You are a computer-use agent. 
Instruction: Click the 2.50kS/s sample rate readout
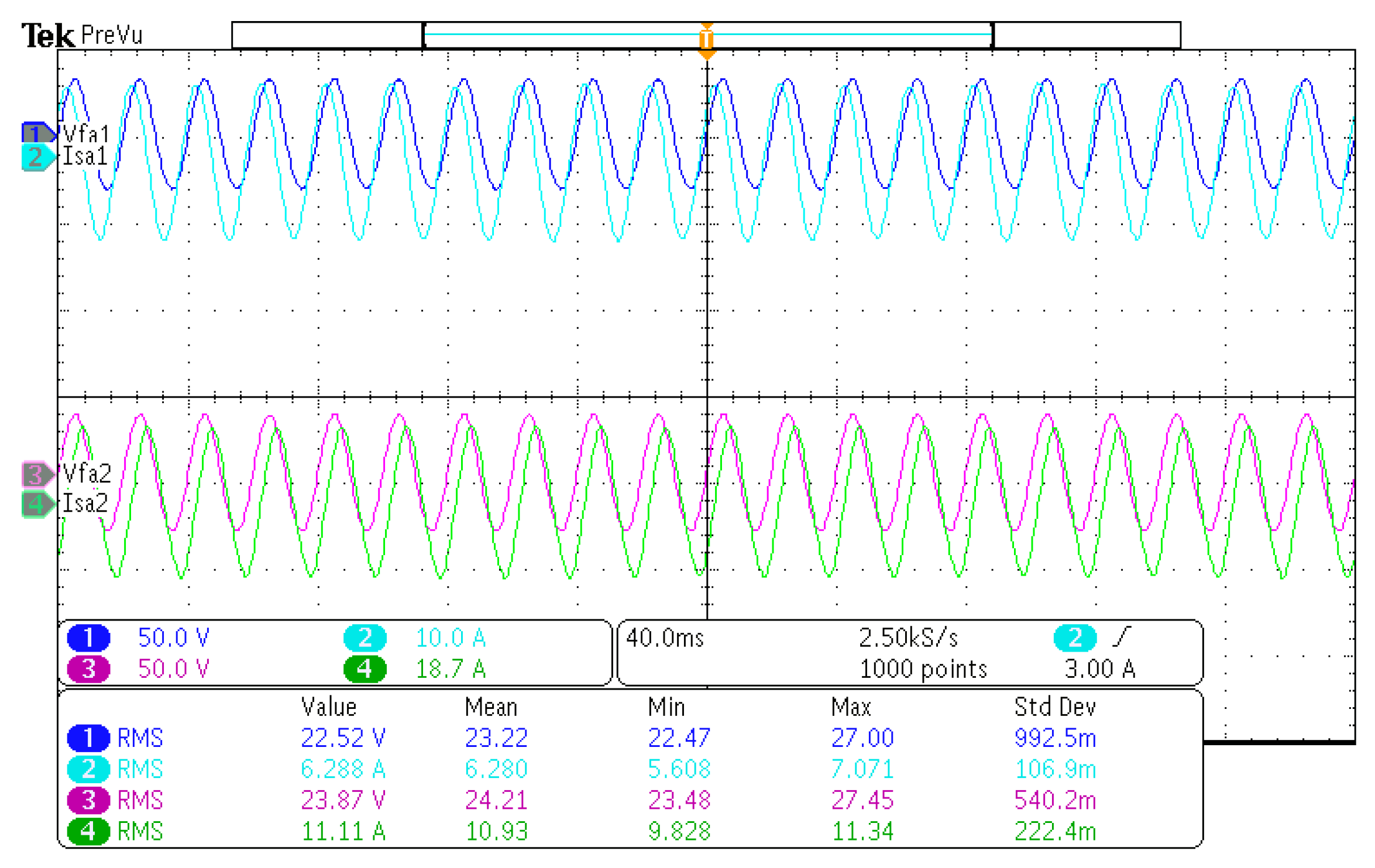click(908, 638)
